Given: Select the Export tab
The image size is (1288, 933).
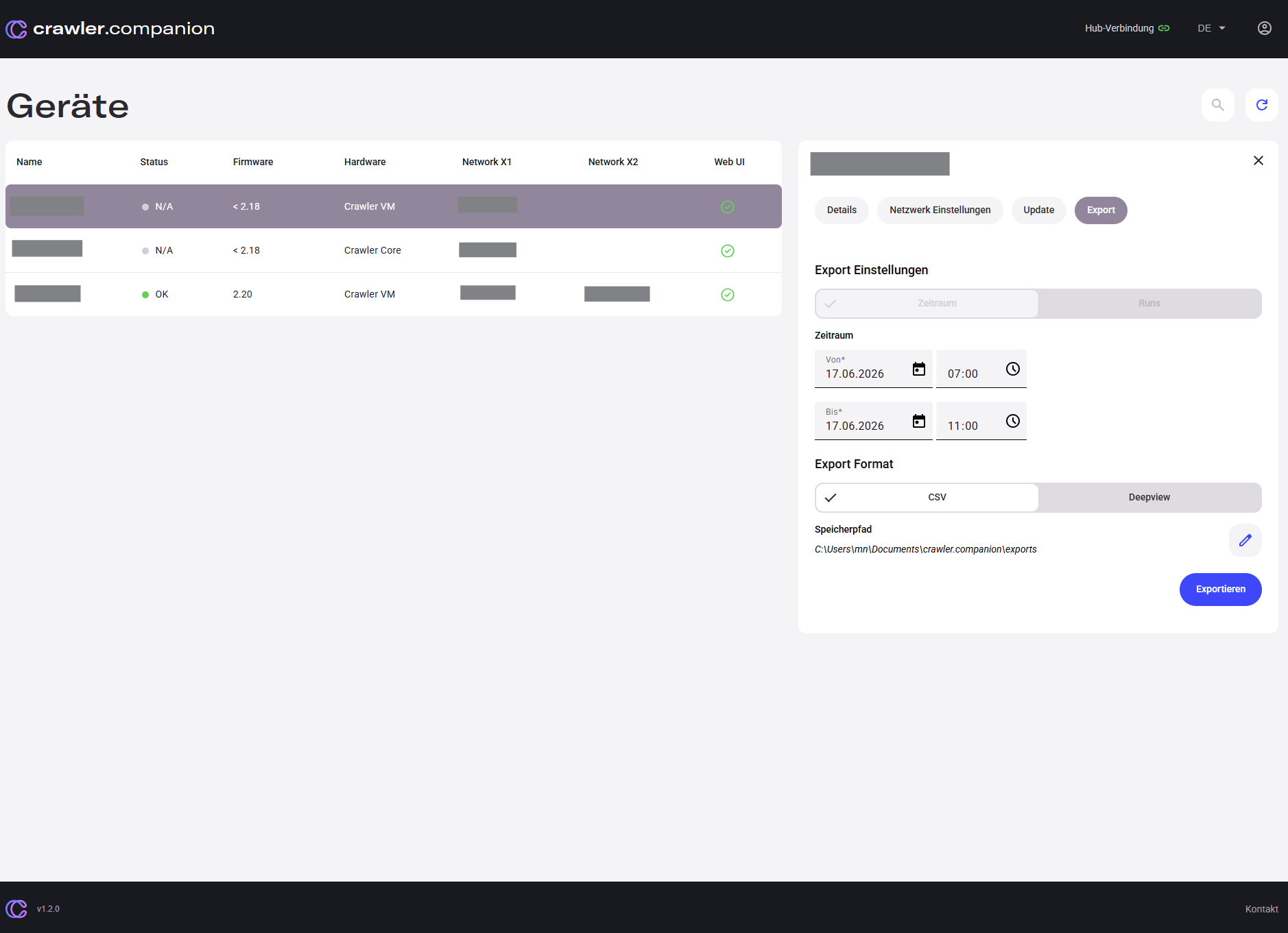Looking at the screenshot, I should point(1101,210).
